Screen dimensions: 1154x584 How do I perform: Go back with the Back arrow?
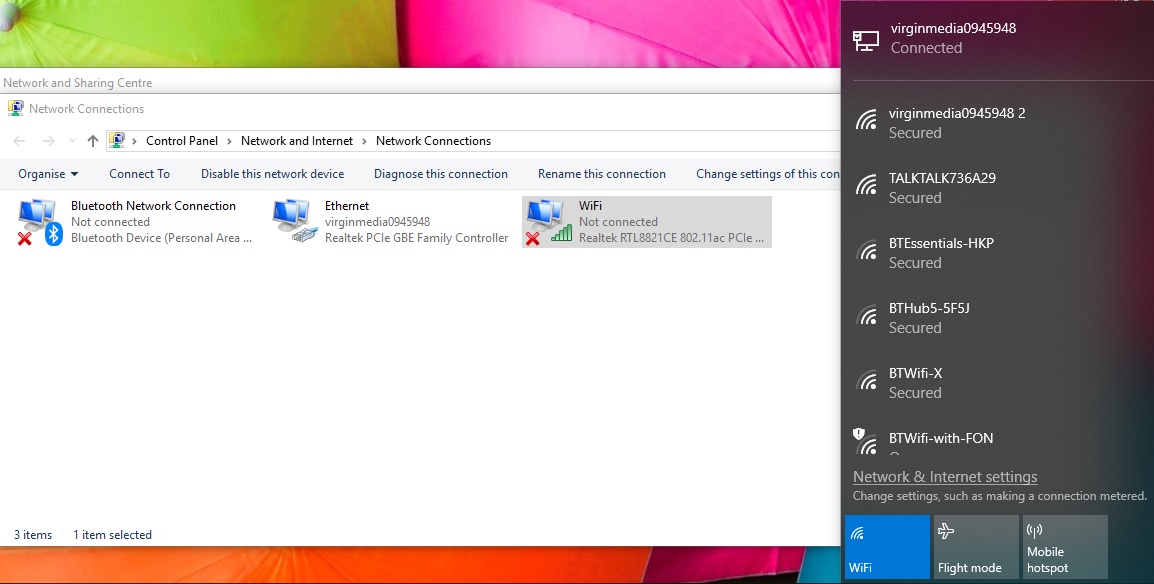[19, 140]
